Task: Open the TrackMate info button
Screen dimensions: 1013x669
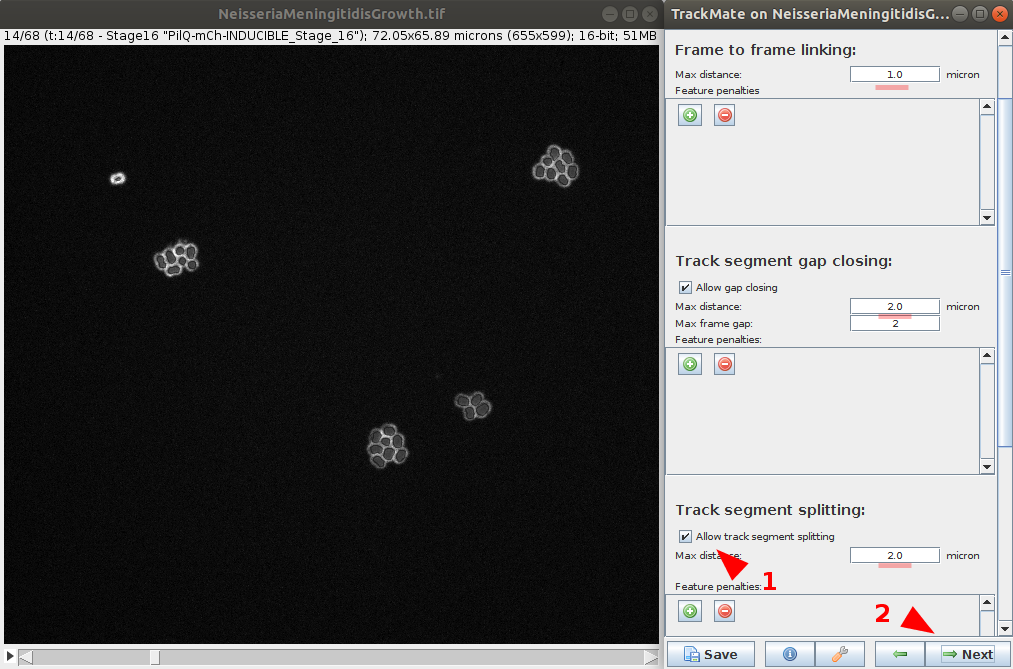Action: pyautogui.click(x=789, y=654)
